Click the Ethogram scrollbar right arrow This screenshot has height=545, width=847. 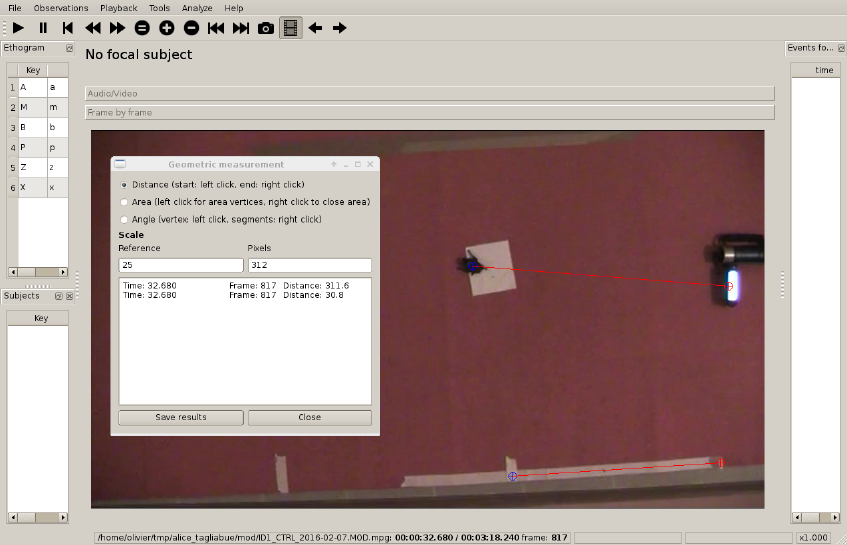point(63,272)
